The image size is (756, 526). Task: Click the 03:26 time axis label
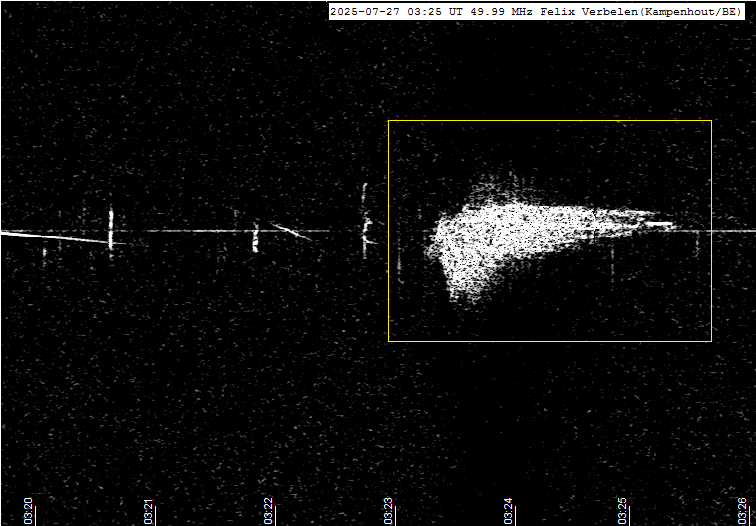tap(742, 512)
